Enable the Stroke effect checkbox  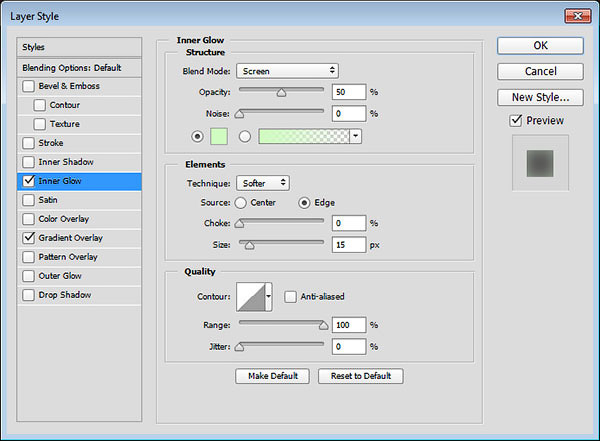pyautogui.click(x=28, y=143)
